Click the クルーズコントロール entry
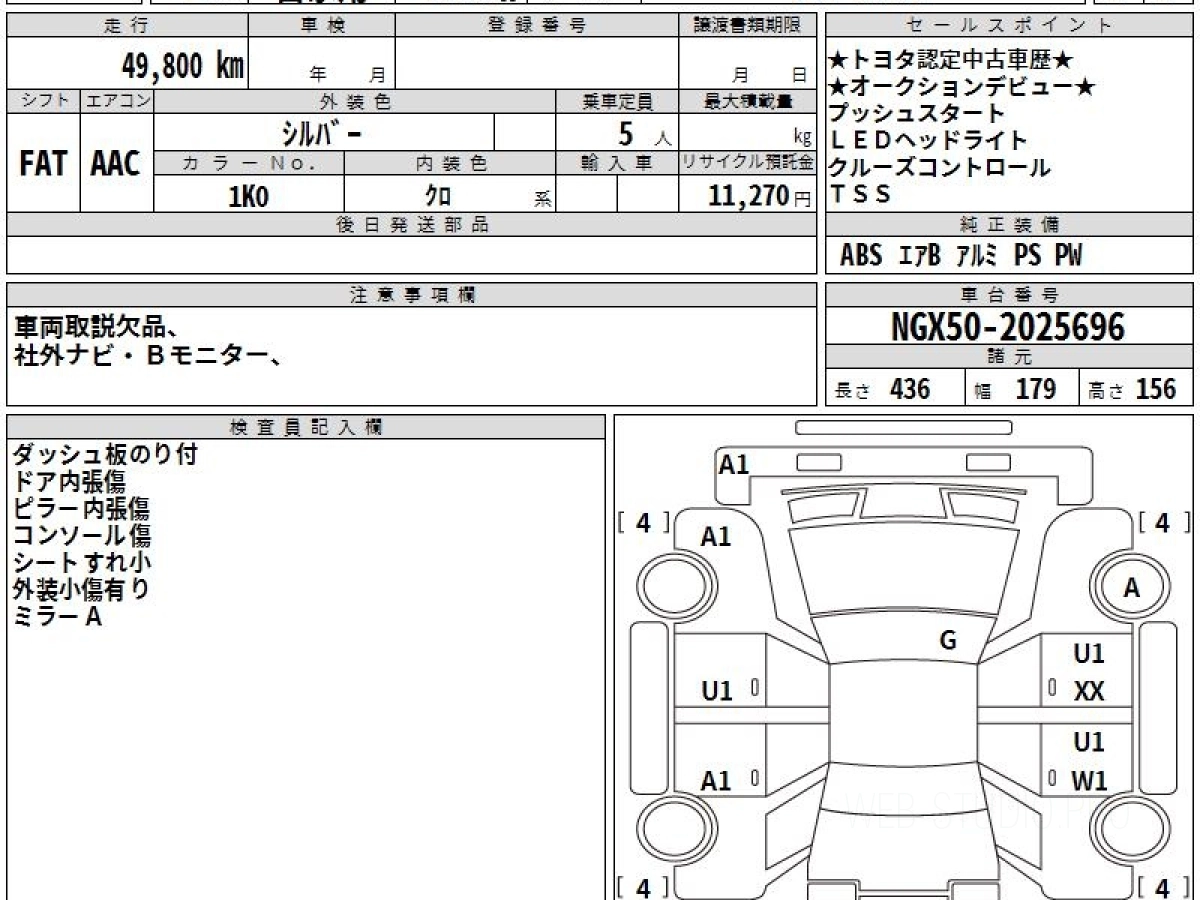This screenshot has width=1200, height=900. coord(940,167)
